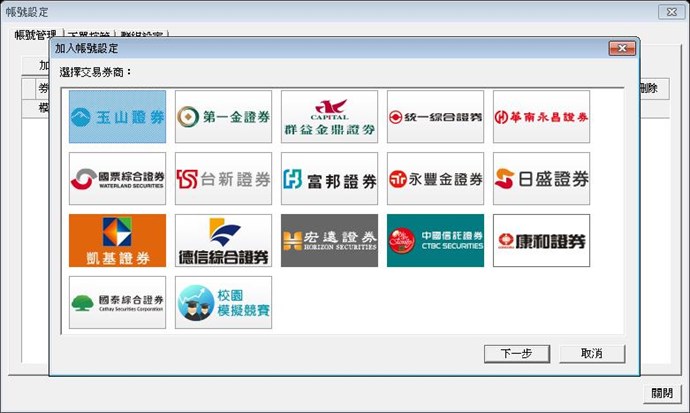The width and height of the screenshot is (690, 413).
Task: Pick the 統一綜合證券 broker tile
Action: pos(435,117)
